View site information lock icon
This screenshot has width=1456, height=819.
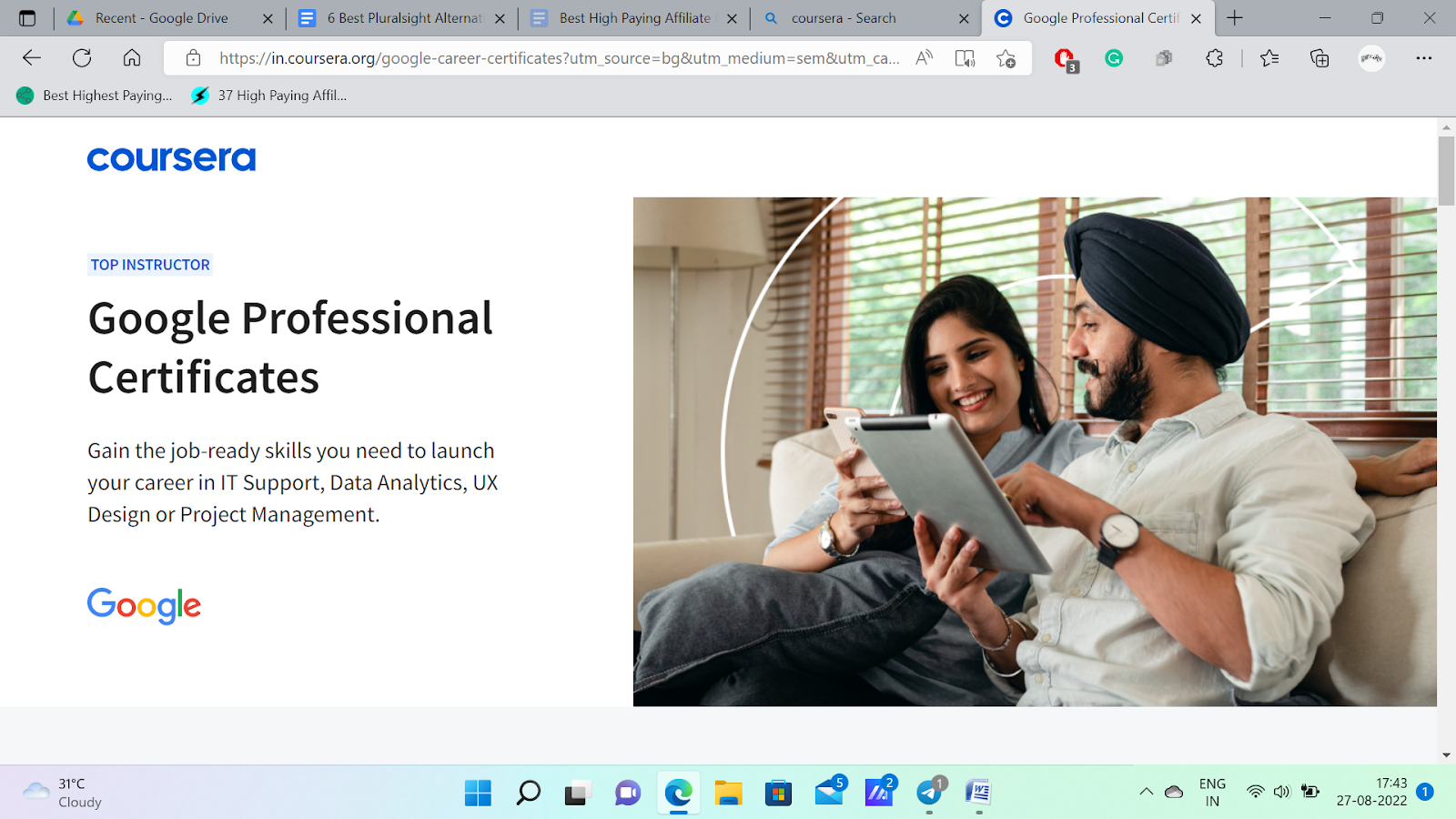click(193, 58)
